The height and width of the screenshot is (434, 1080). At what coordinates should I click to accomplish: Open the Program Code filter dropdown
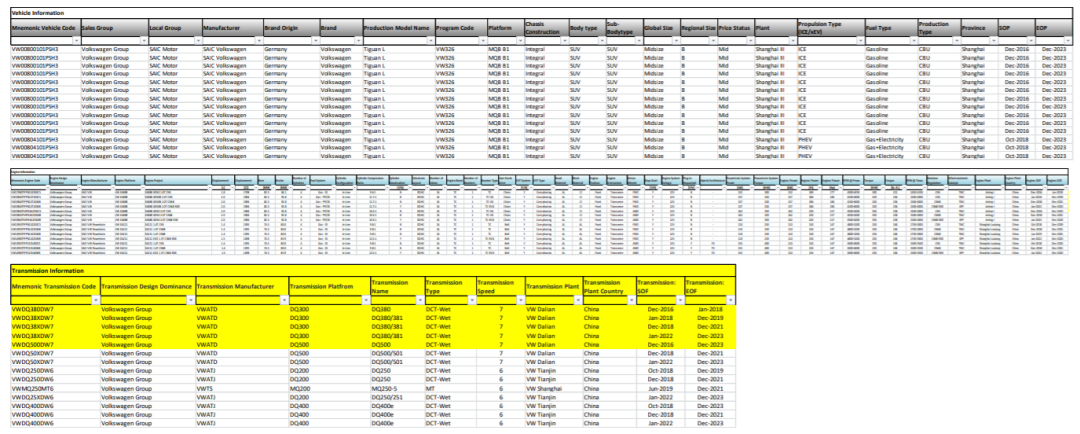click(x=483, y=41)
